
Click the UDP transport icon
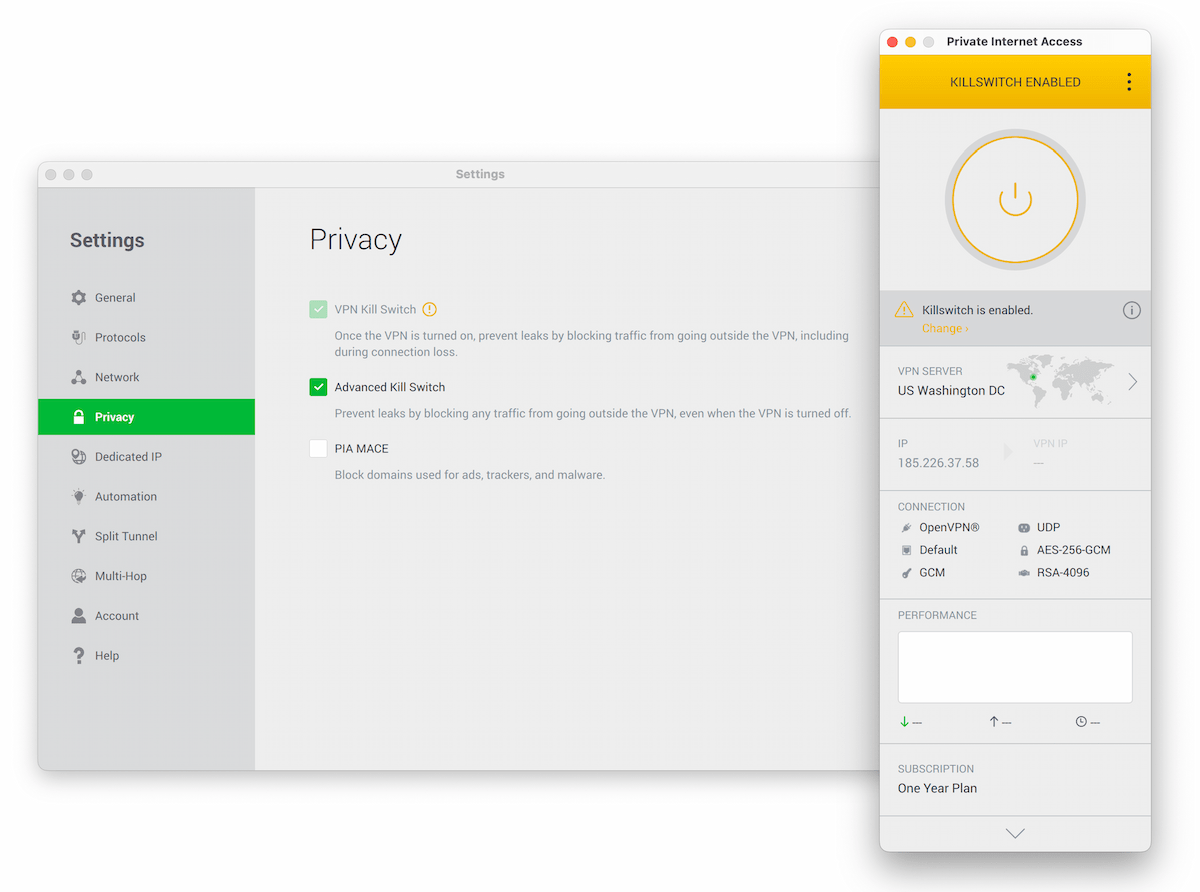pos(1024,527)
